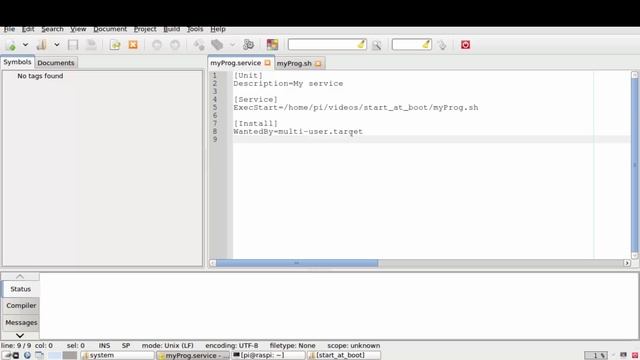Close the myProg.service tab with its icon
640x360 pixels.
(267, 63)
